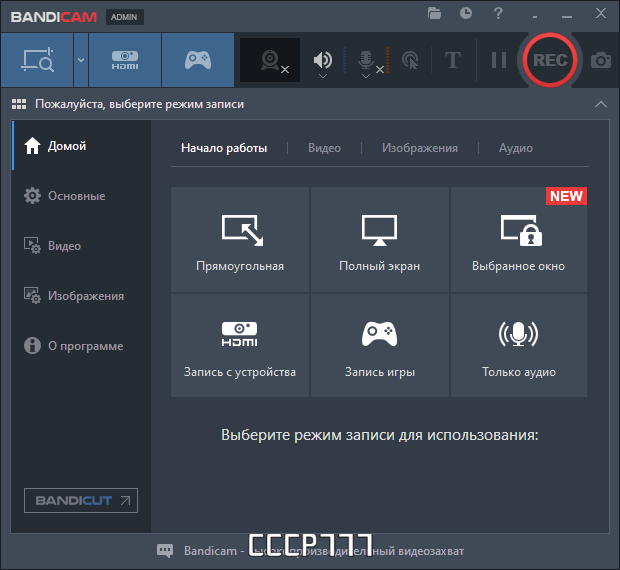Image resolution: width=620 pixels, height=570 pixels.
Task: Choose the Запись игры tile
Action: [380, 345]
